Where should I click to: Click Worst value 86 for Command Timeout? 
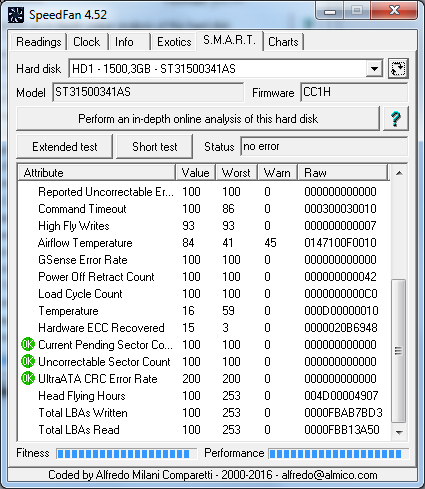click(x=228, y=209)
